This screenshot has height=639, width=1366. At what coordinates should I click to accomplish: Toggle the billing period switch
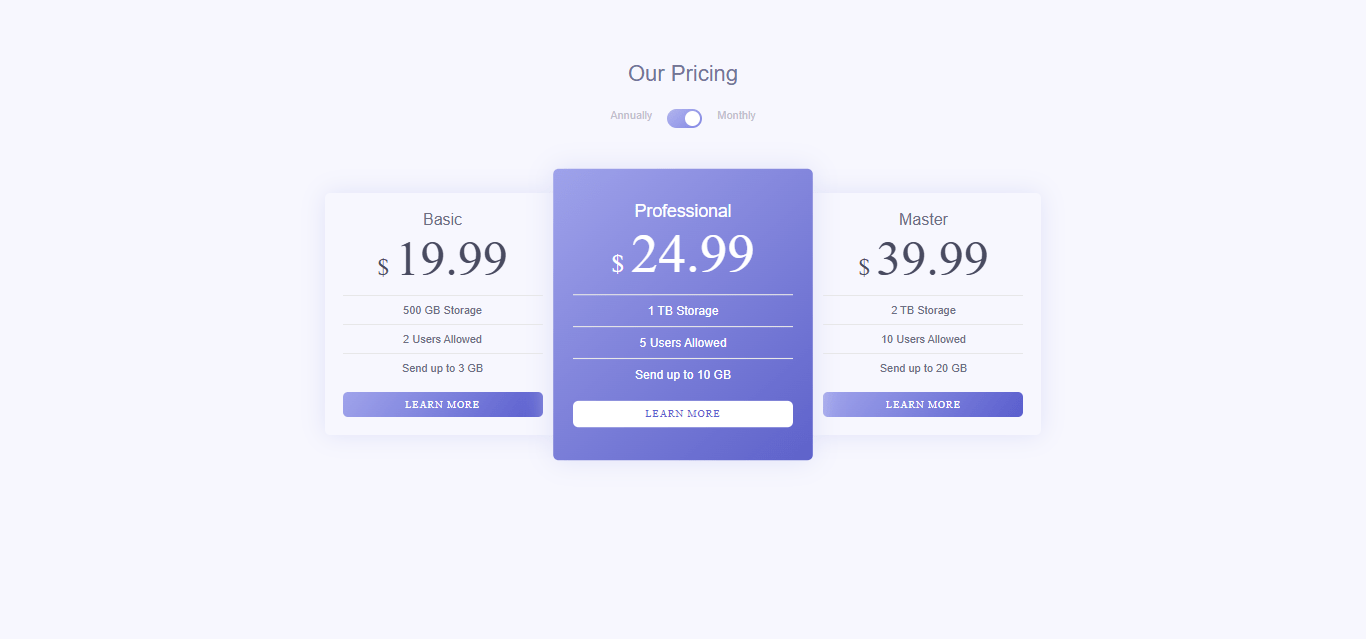click(x=684, y=117)
